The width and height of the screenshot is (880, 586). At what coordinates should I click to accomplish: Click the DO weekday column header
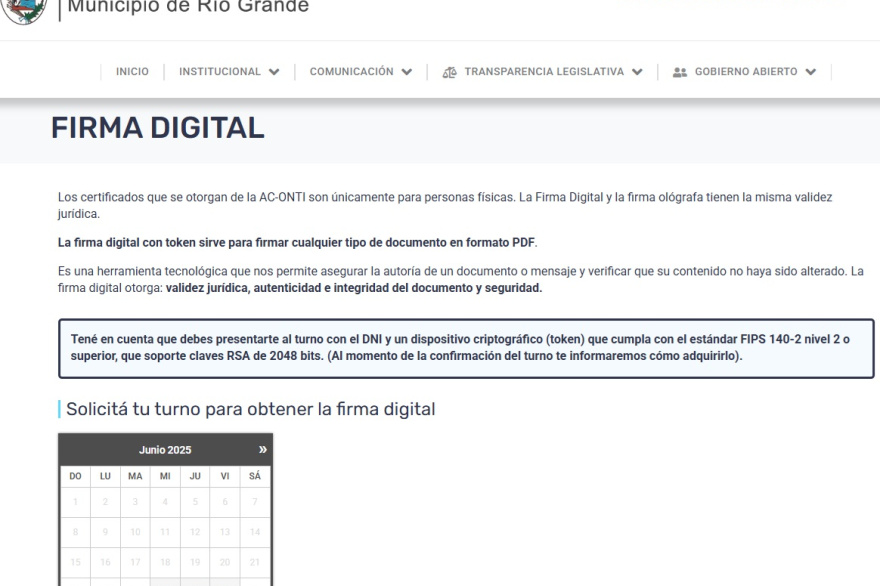pyautogui.click(x=75, y=476)
